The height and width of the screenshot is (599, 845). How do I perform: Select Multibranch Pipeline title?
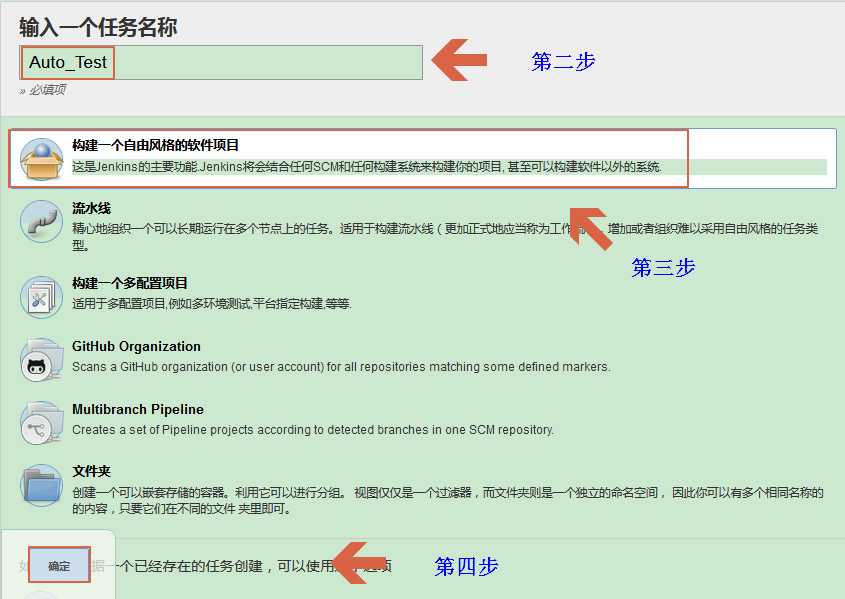click(138, 409)
